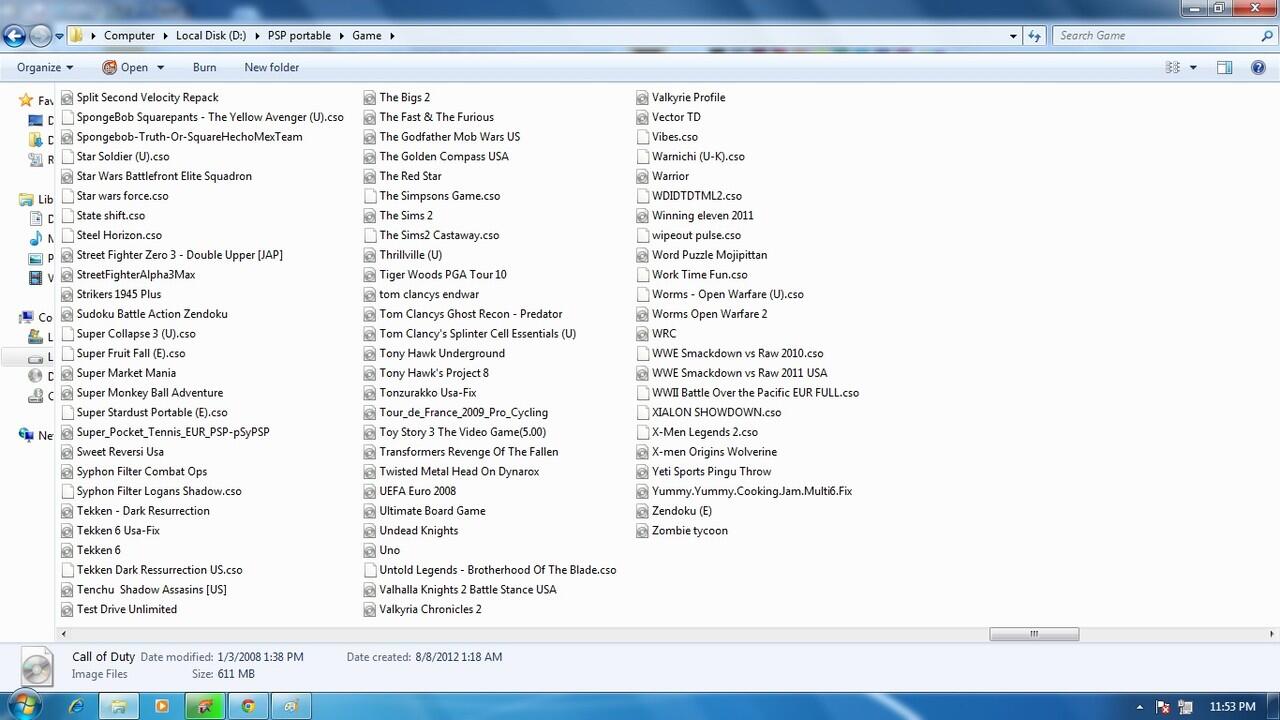Click the Back navigation arrow
The width and height of the screenshot is (1280, 720).
pyautogui.click(x=14, y=36)
